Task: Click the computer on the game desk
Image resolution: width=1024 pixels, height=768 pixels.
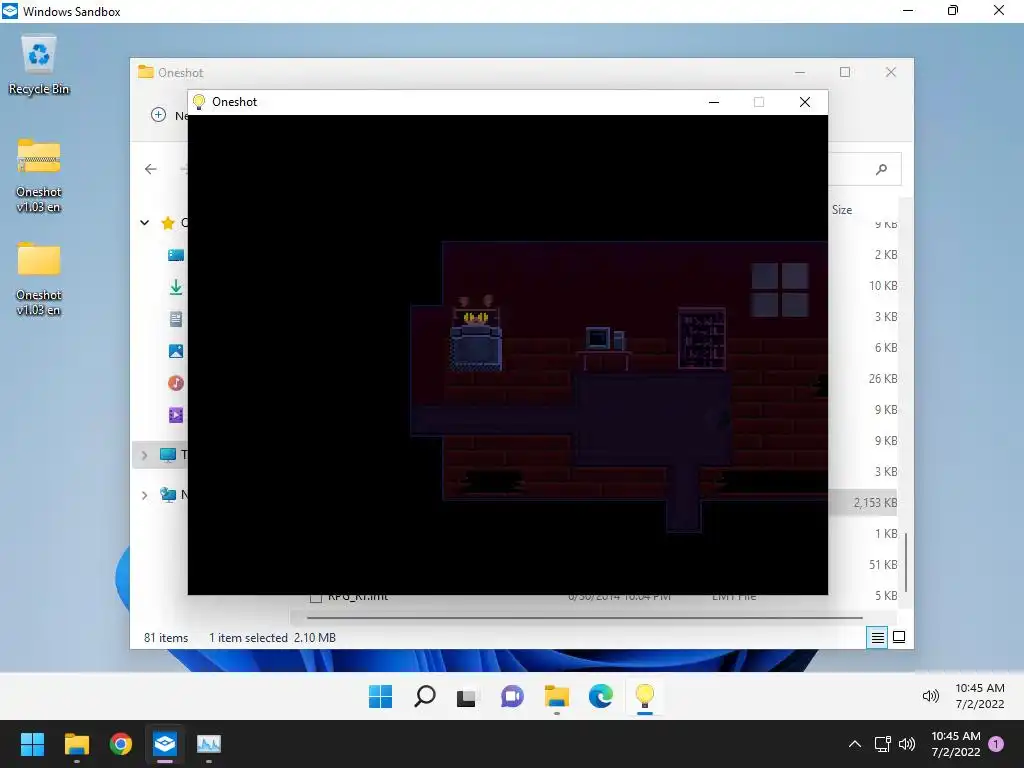Action: click(604, 338)
